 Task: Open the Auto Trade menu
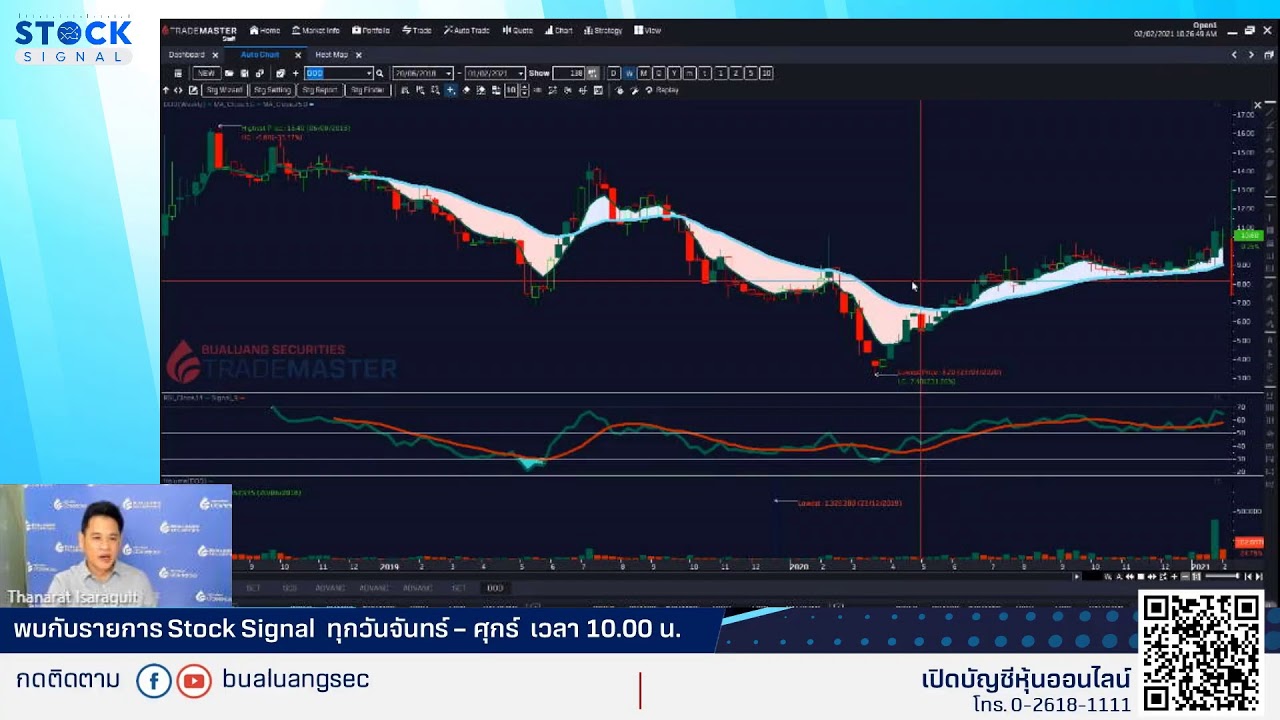click(x=467, y=30)
